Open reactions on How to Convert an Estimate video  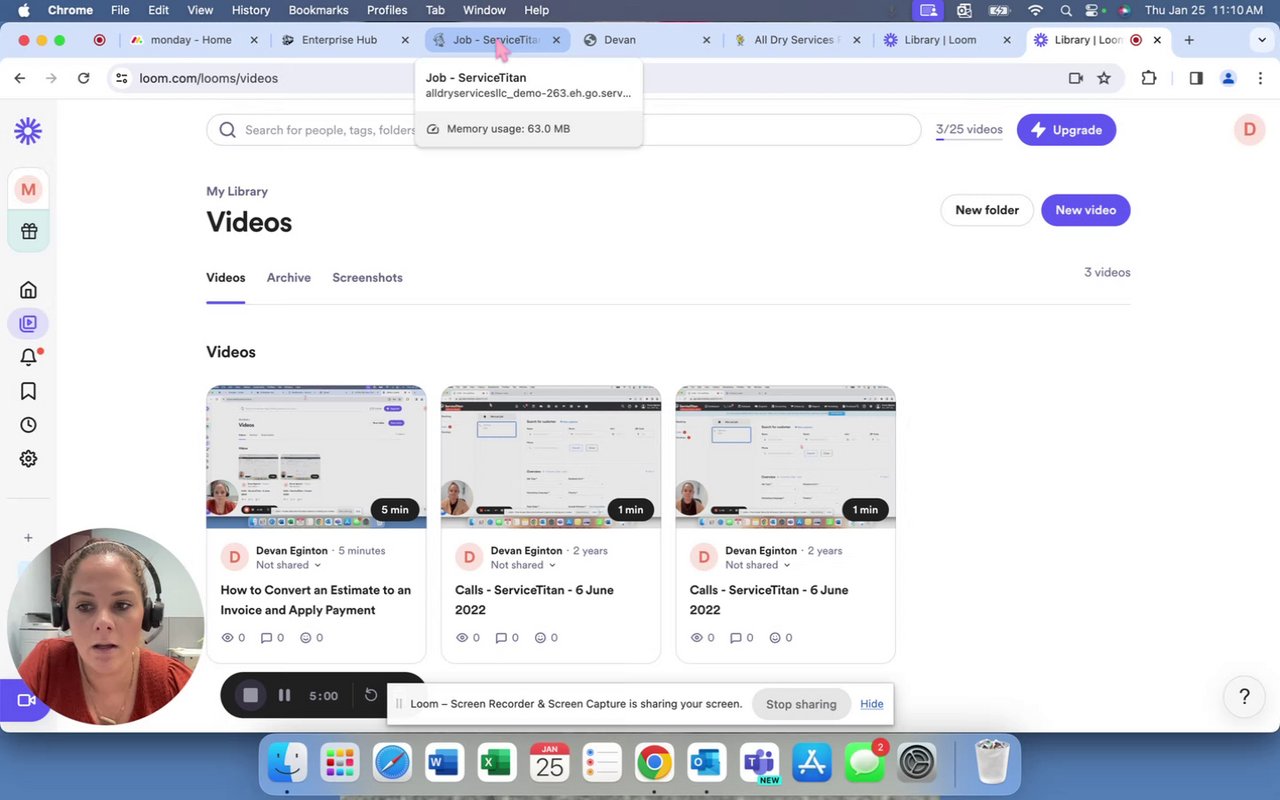click(x=312, y=637)
